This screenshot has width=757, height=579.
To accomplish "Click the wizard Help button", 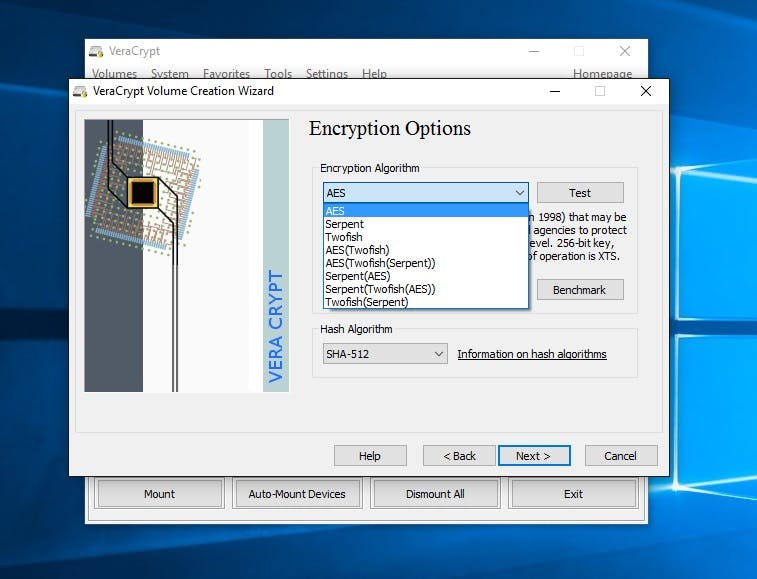I will click(370, 456).
